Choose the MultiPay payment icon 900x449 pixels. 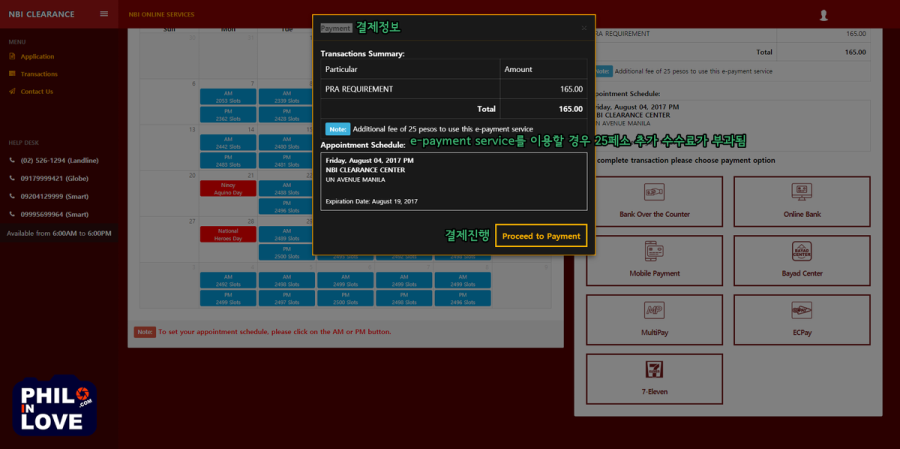coord(654,310)
